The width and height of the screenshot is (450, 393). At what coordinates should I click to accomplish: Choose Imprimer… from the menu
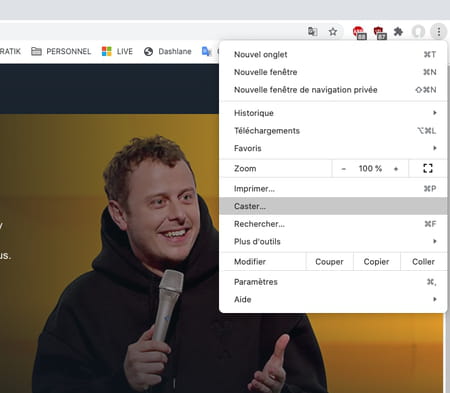pyautogui.click(x=333, y=189)
